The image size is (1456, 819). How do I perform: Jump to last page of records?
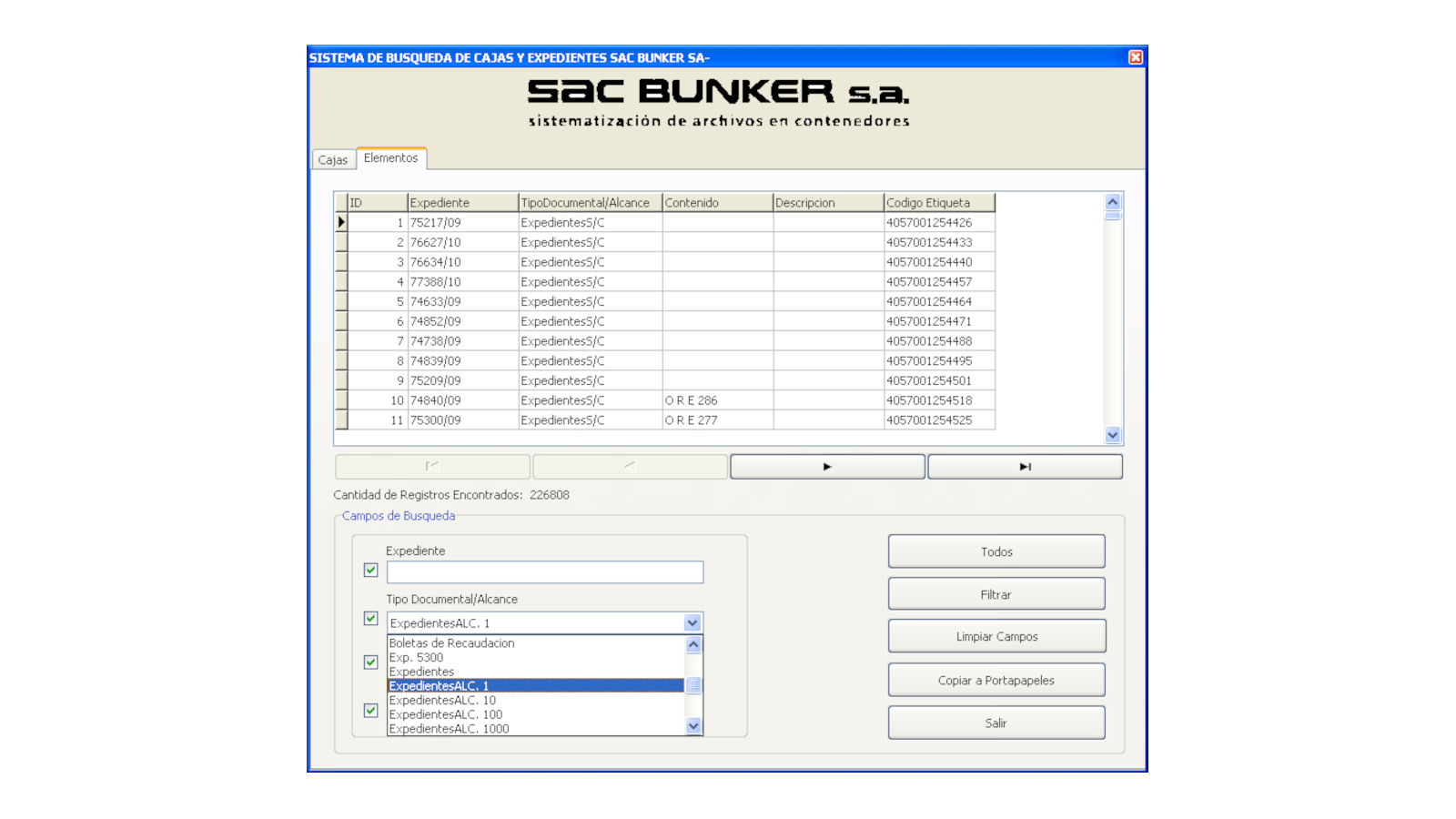pyautogui.click(x=1025, y=467)
